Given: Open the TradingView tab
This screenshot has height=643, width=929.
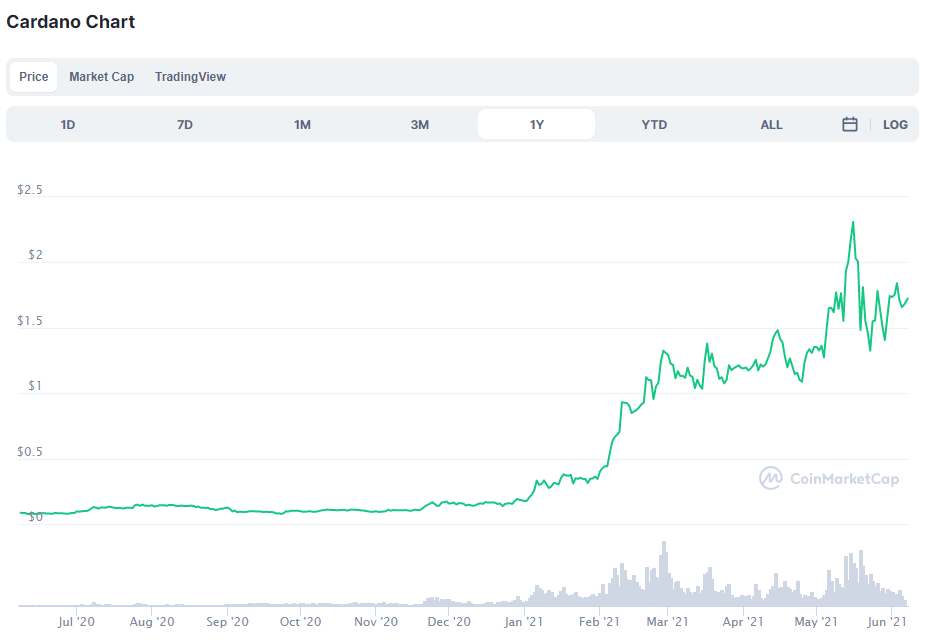Looking at the screenshot, I should pos(190,77).
